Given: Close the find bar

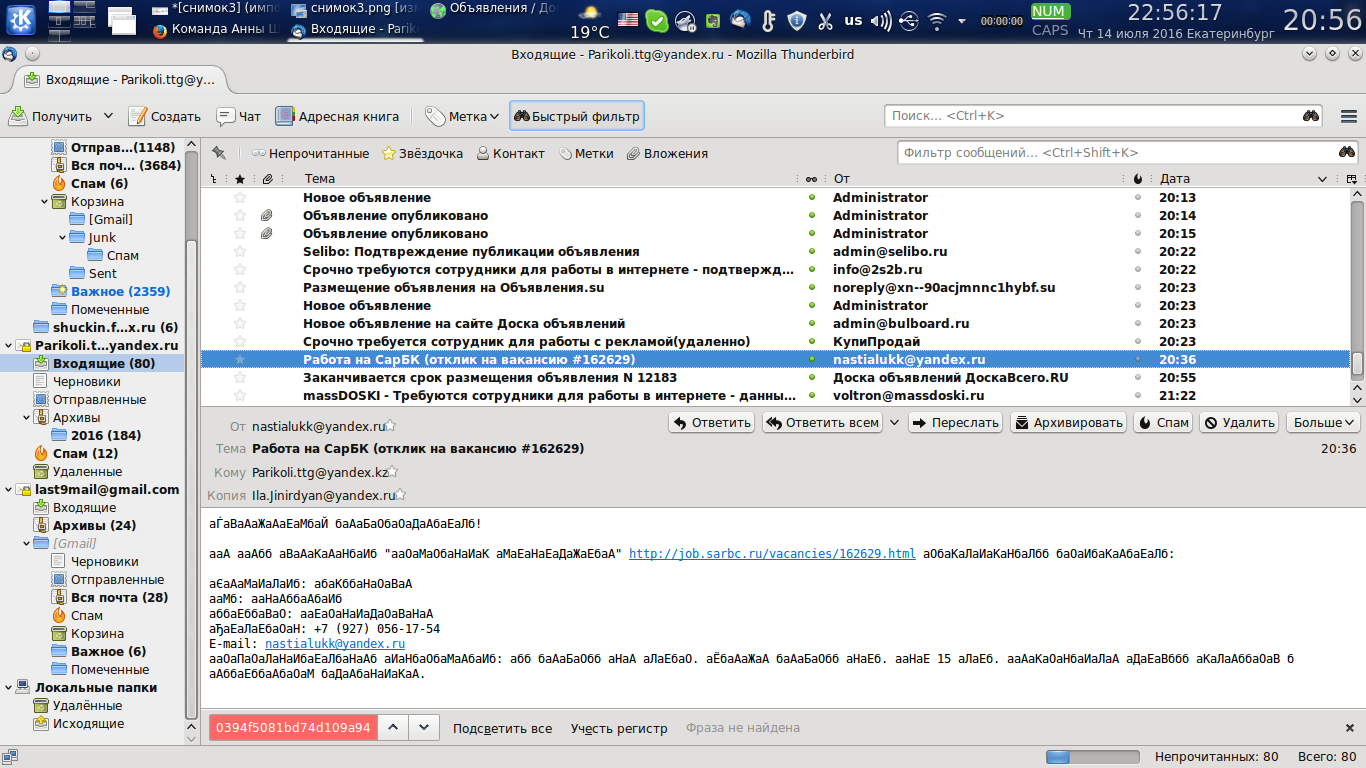Looking at the screenshot, I should coord(1349,728).
